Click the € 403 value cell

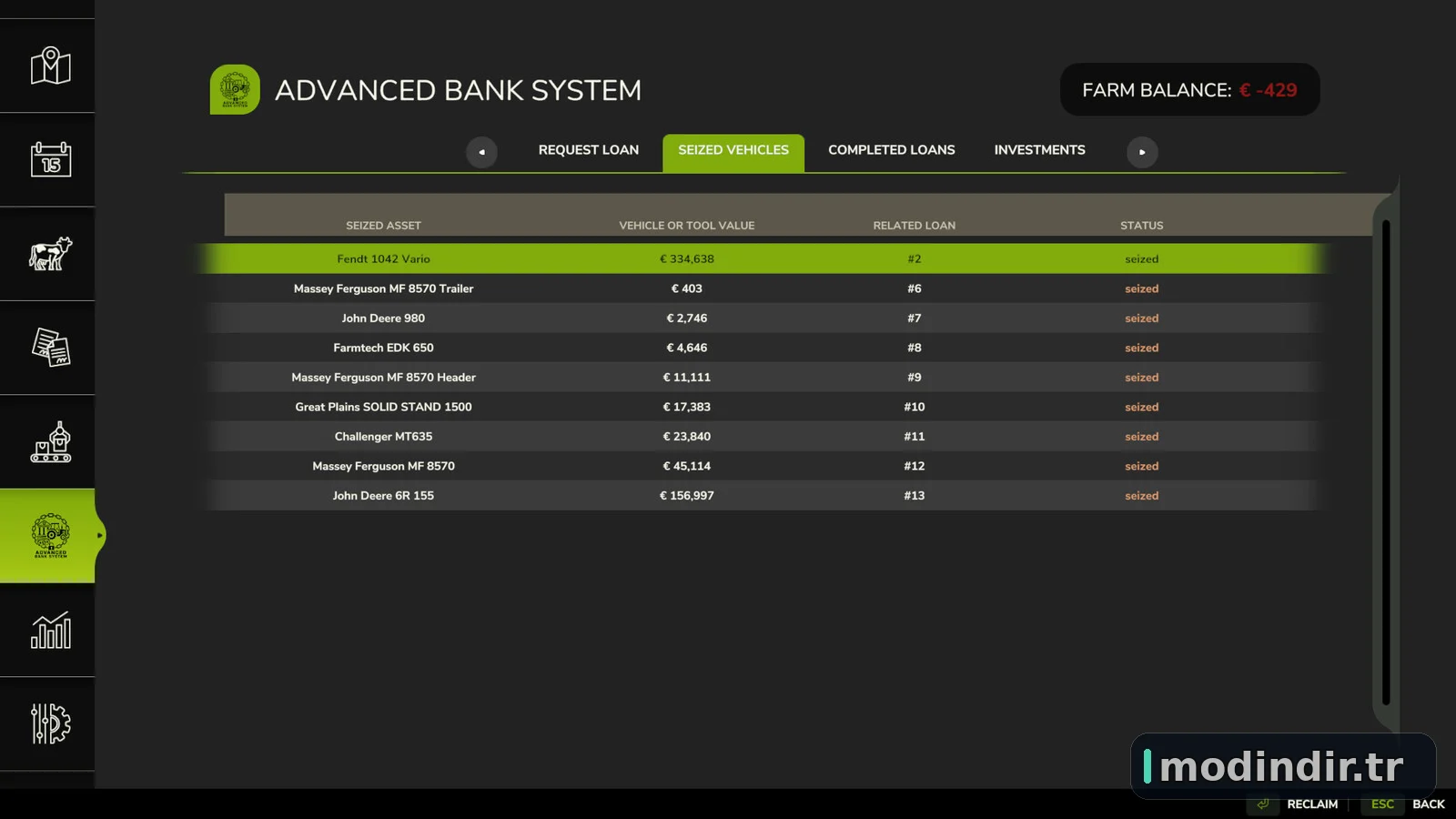point(687,288)
